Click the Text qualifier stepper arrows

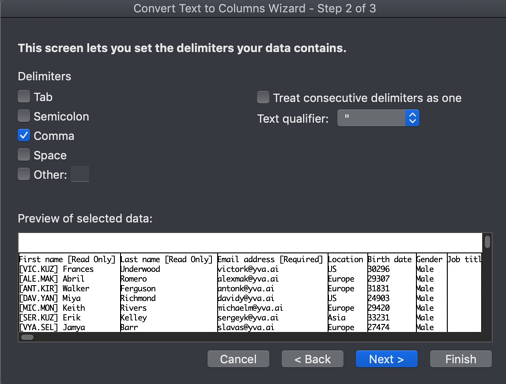(412, 118)
